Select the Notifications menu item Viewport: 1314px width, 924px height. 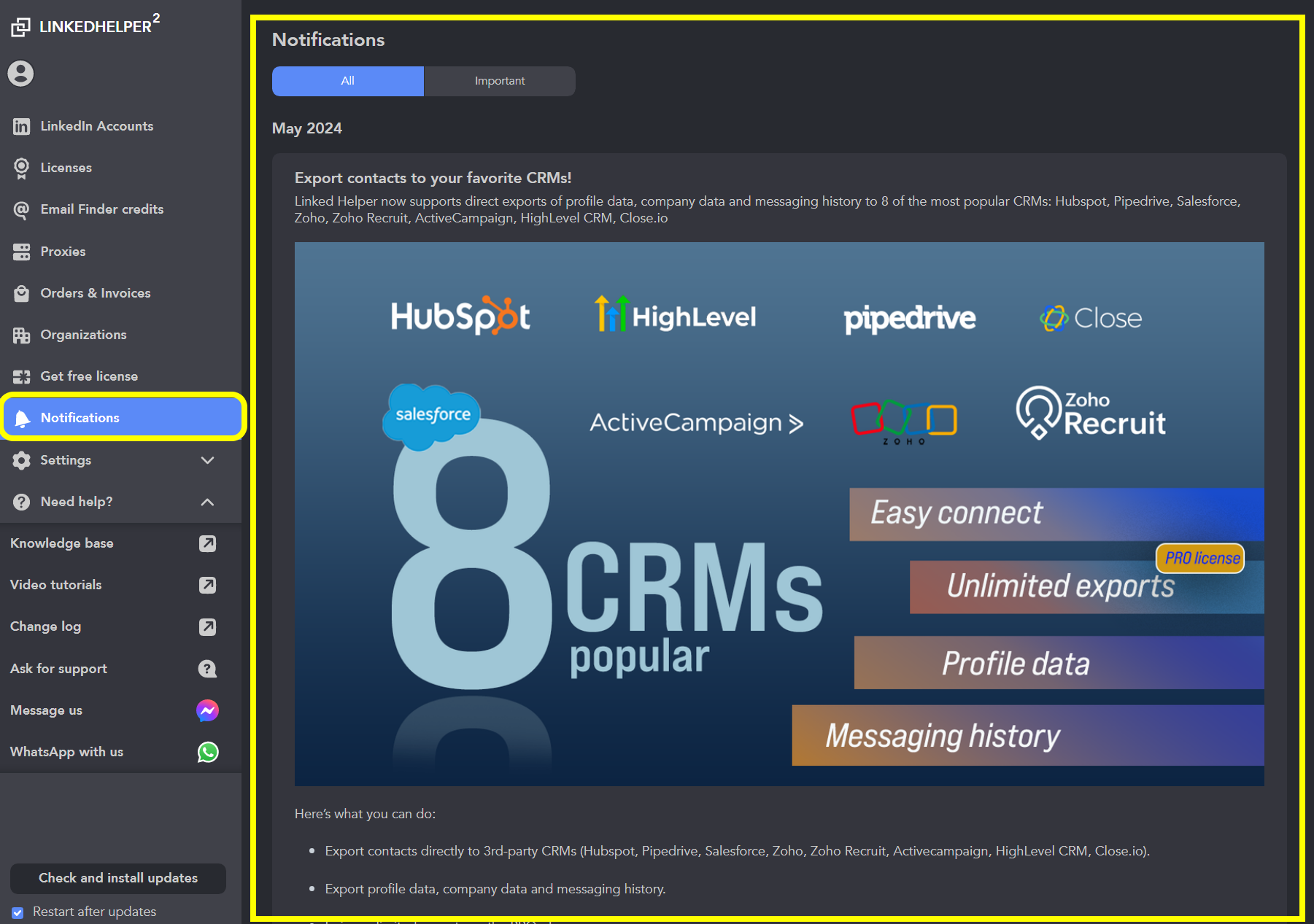123,418
